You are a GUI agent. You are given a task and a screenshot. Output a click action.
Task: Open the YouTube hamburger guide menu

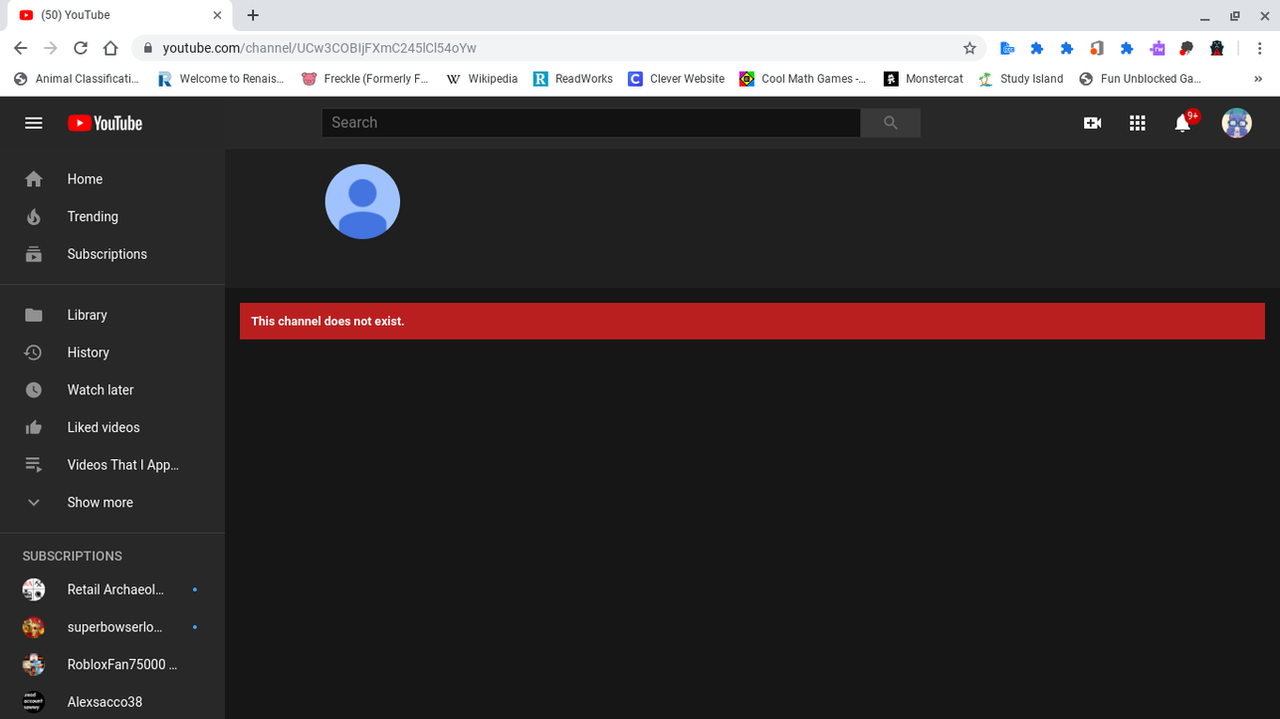pos(33,123)
